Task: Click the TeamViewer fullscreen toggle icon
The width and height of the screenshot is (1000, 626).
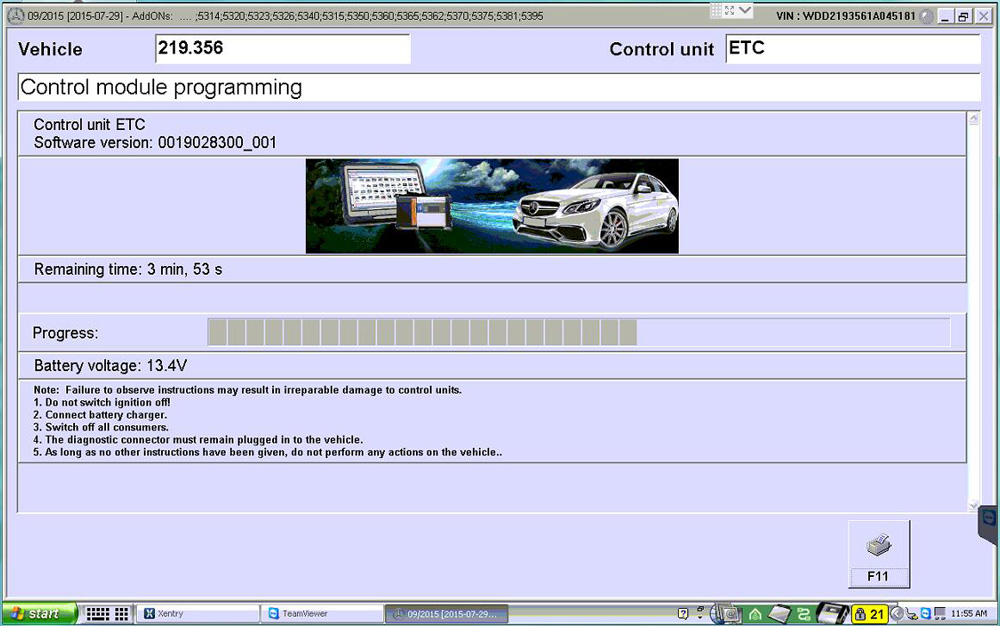Action: pos(730,10)
